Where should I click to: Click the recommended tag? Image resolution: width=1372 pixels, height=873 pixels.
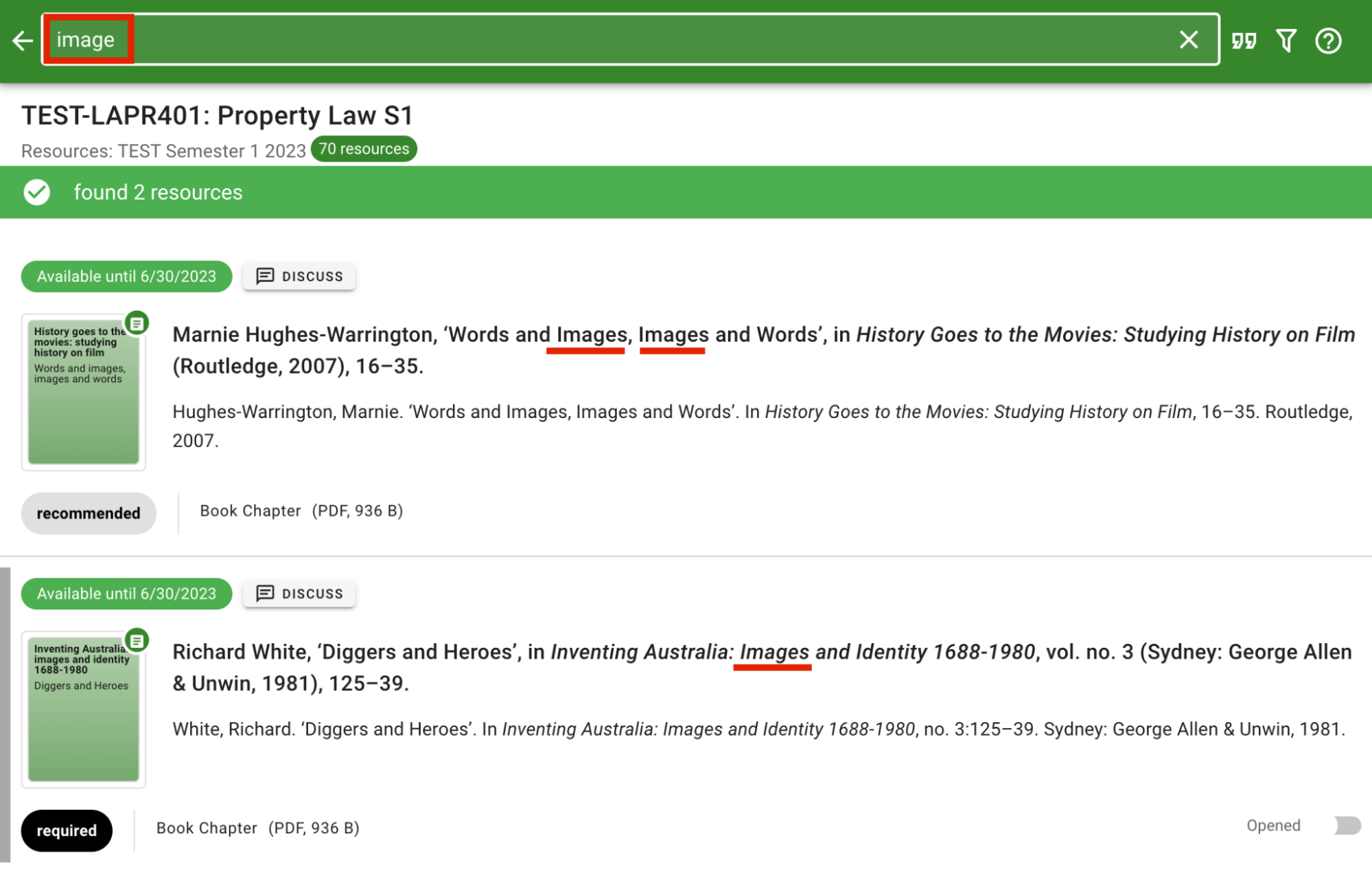coord(89,513)
